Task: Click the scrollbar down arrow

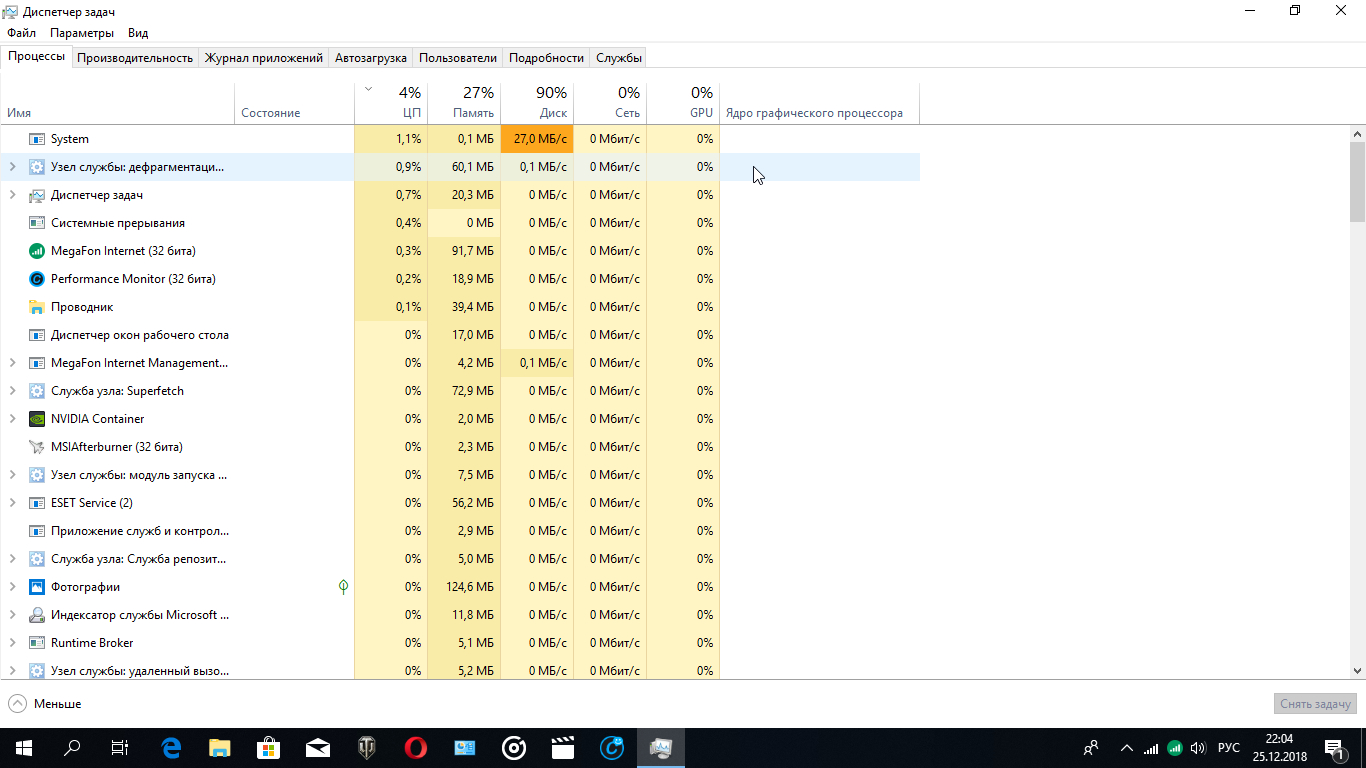Action: tap(1357, 671)
